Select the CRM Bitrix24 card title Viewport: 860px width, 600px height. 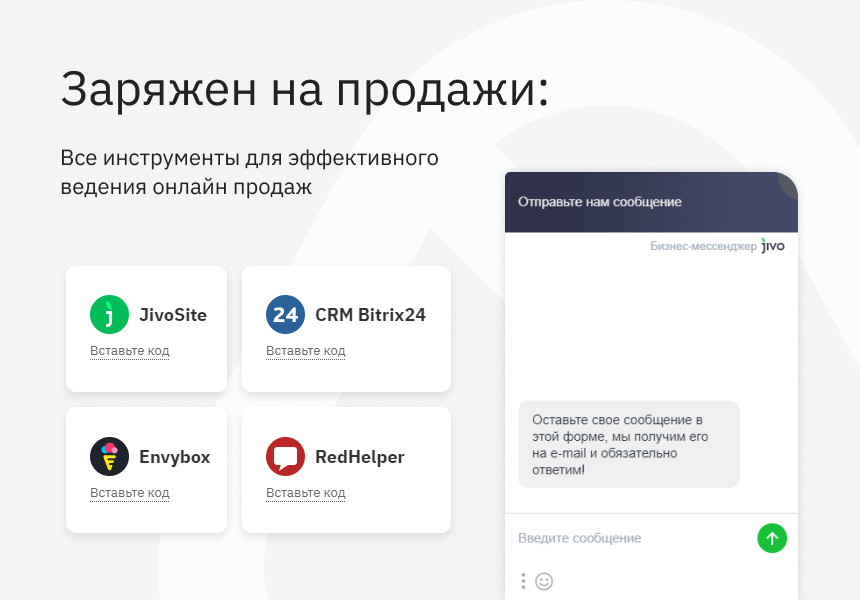click(370, 315)
